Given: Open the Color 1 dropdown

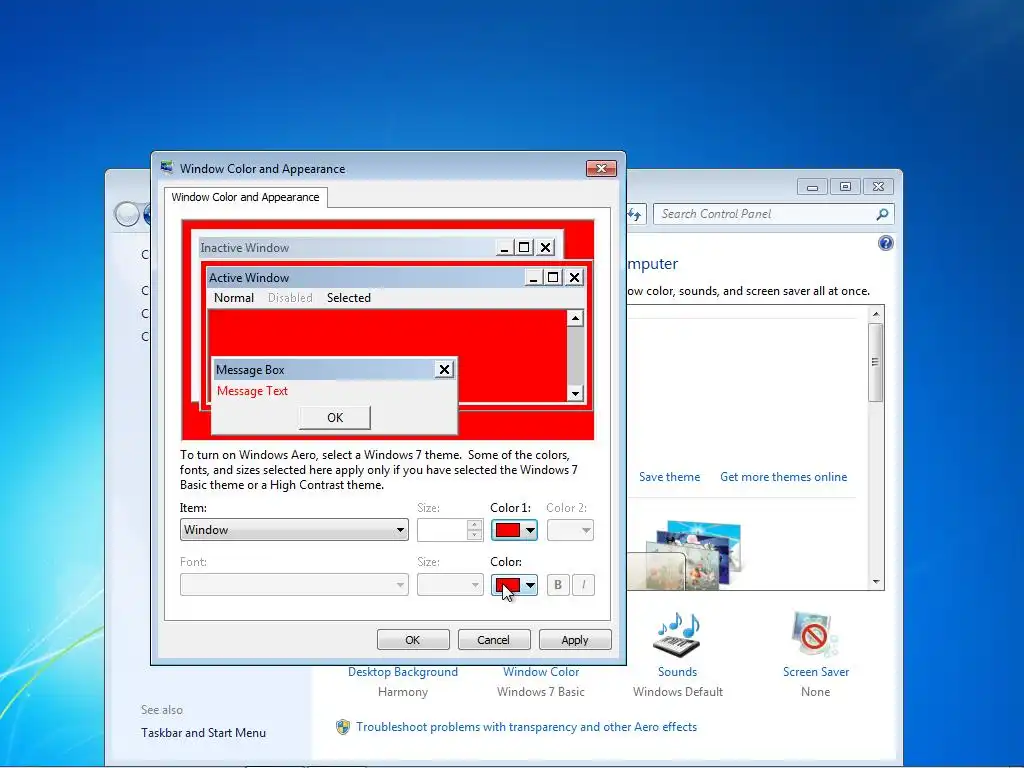Looking at the screenshot, I should click(514, 530).
